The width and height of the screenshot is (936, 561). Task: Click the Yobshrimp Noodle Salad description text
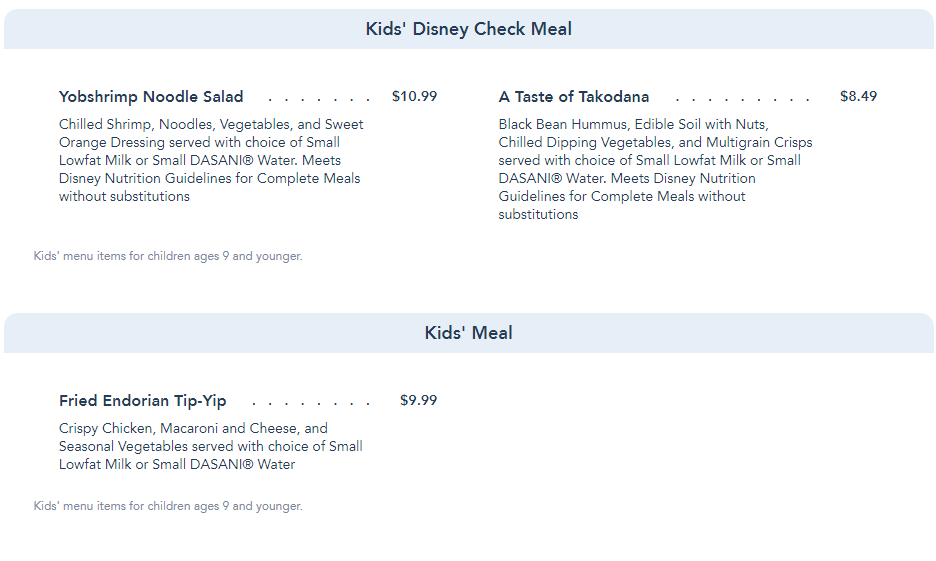[211, 160]
